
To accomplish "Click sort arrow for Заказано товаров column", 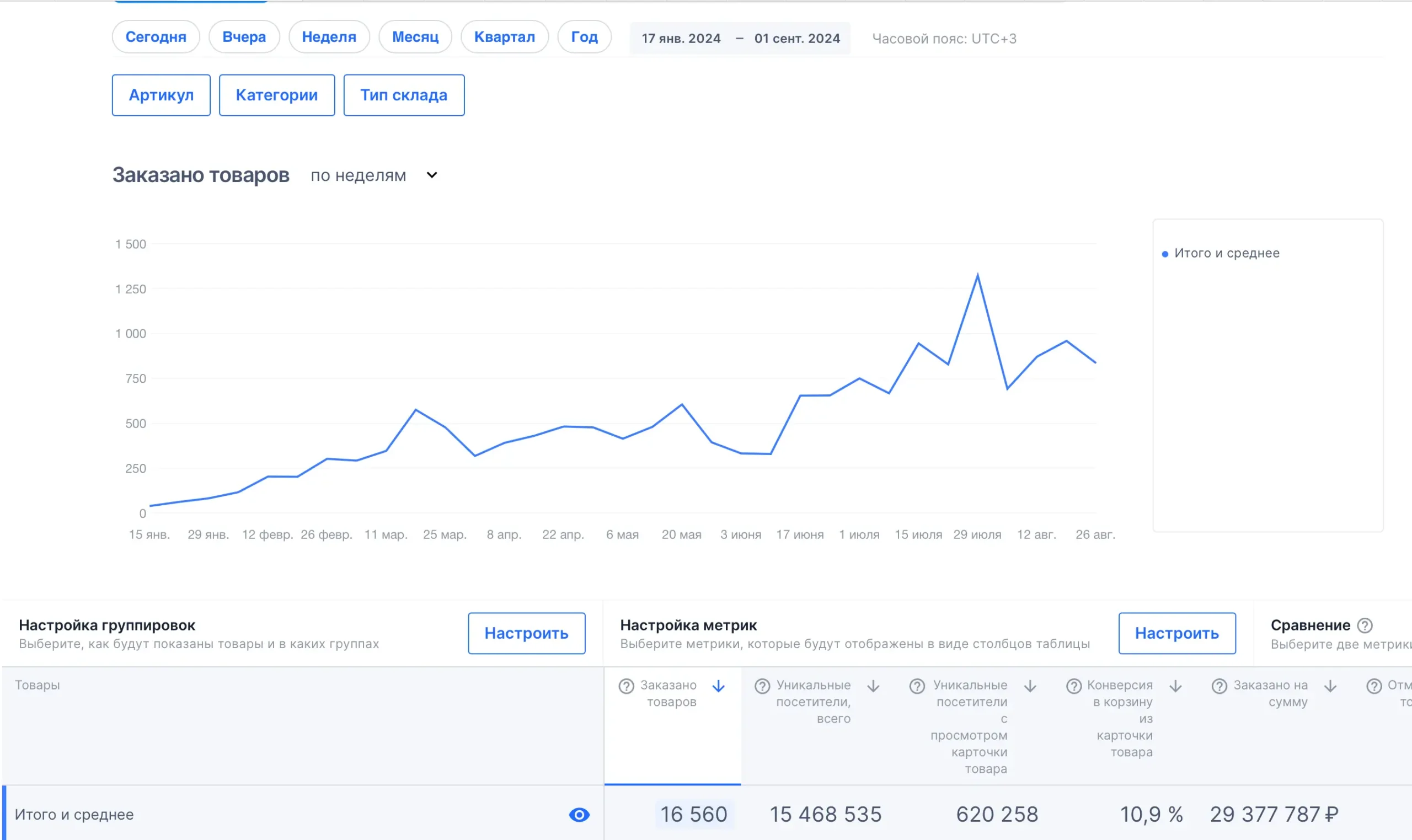I will coord(718,686).
